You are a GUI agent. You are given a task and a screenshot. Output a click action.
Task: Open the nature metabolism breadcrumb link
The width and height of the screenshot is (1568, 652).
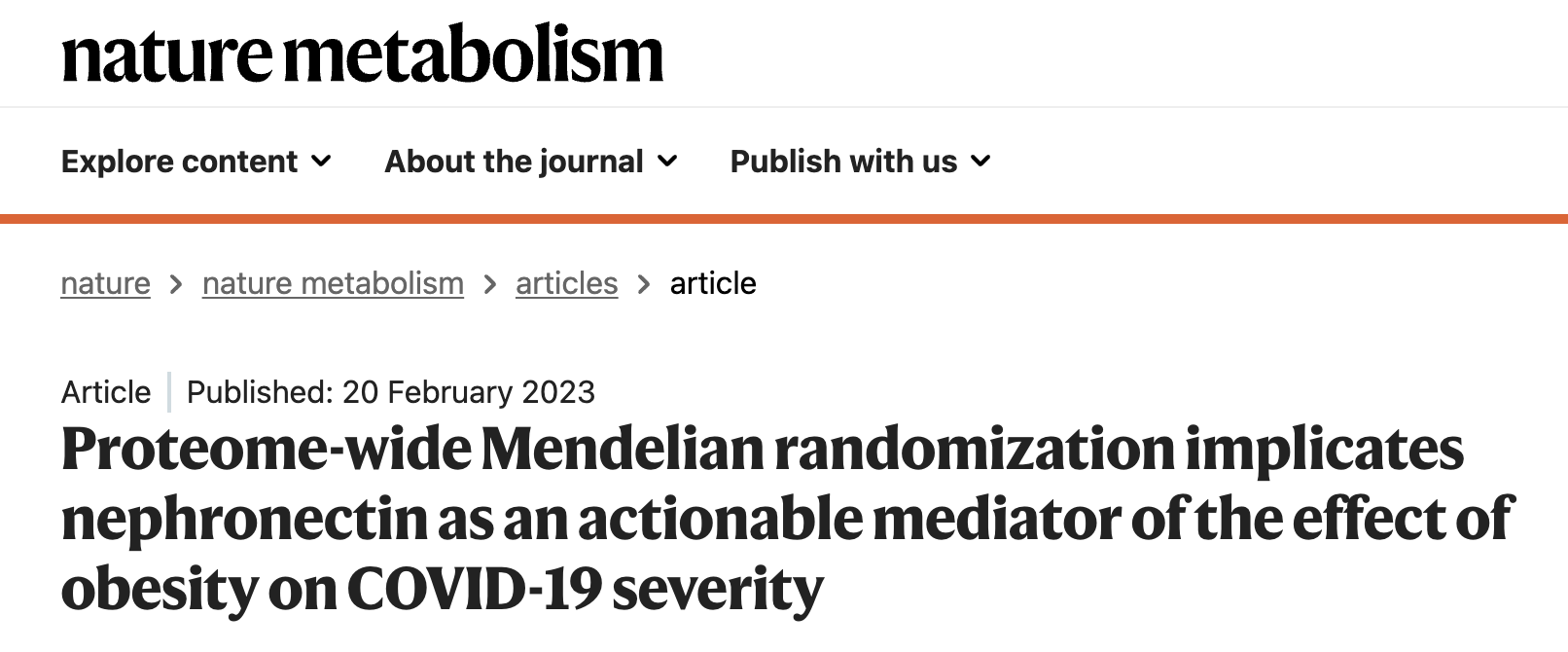[333, 283]
